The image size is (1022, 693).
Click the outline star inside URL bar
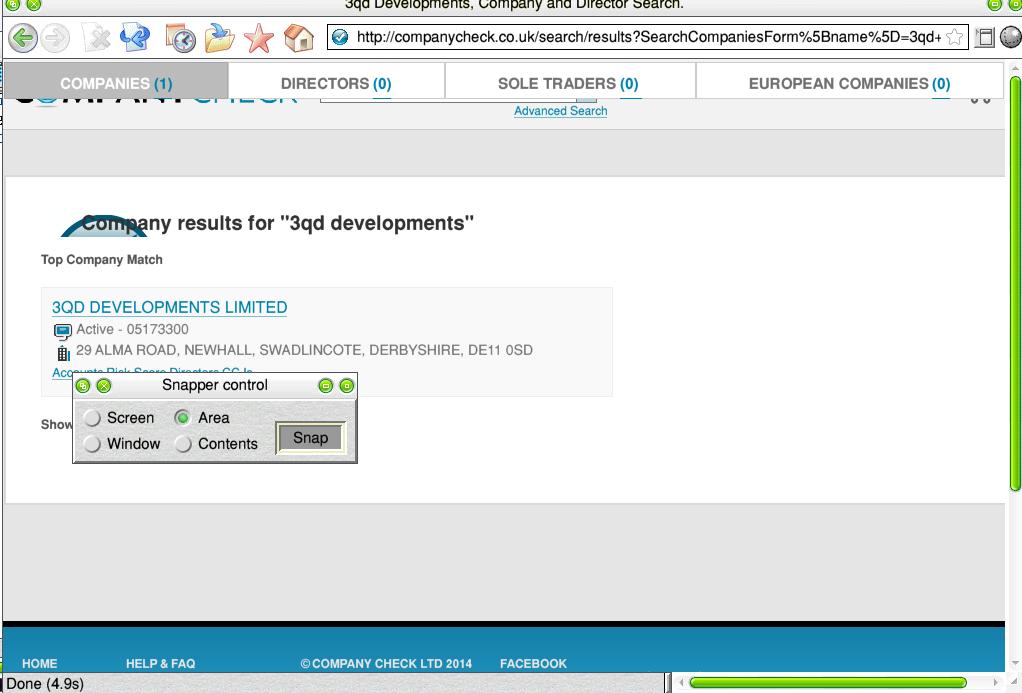tap(954, 38)
